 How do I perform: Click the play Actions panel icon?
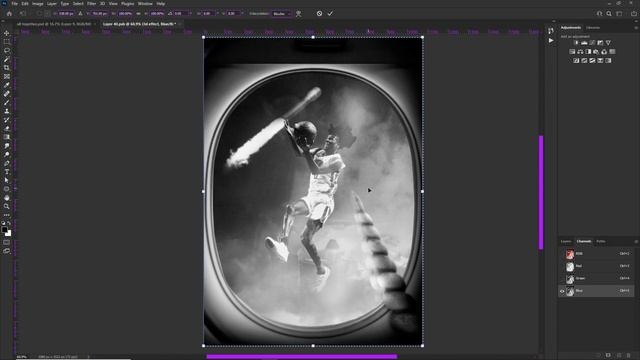[x=551, y=40]
